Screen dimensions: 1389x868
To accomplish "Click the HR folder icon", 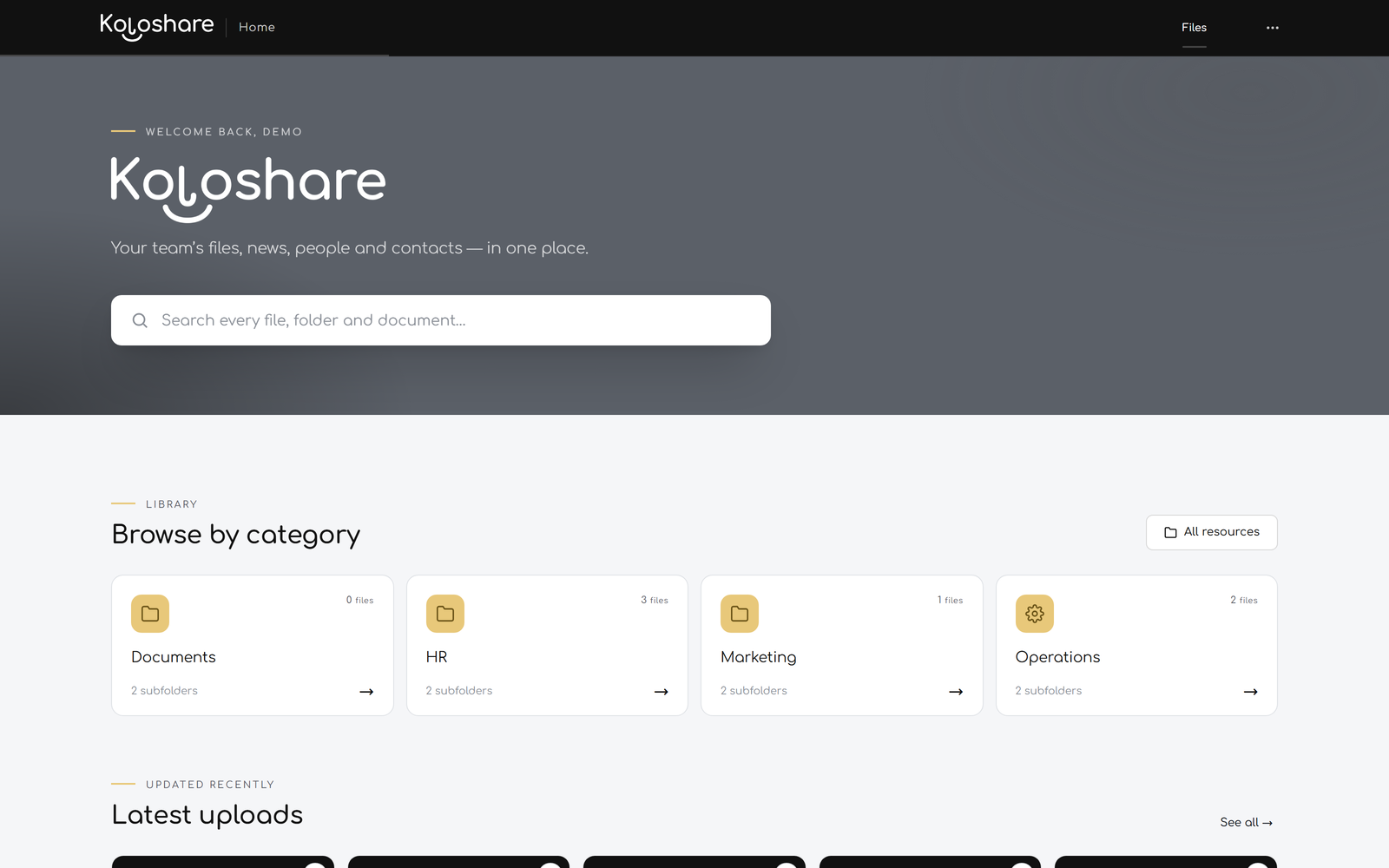I will click(x=445, y=614).
